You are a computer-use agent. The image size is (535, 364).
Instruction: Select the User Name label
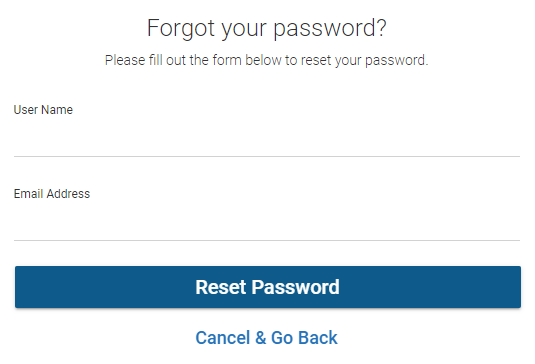point(43,110)
